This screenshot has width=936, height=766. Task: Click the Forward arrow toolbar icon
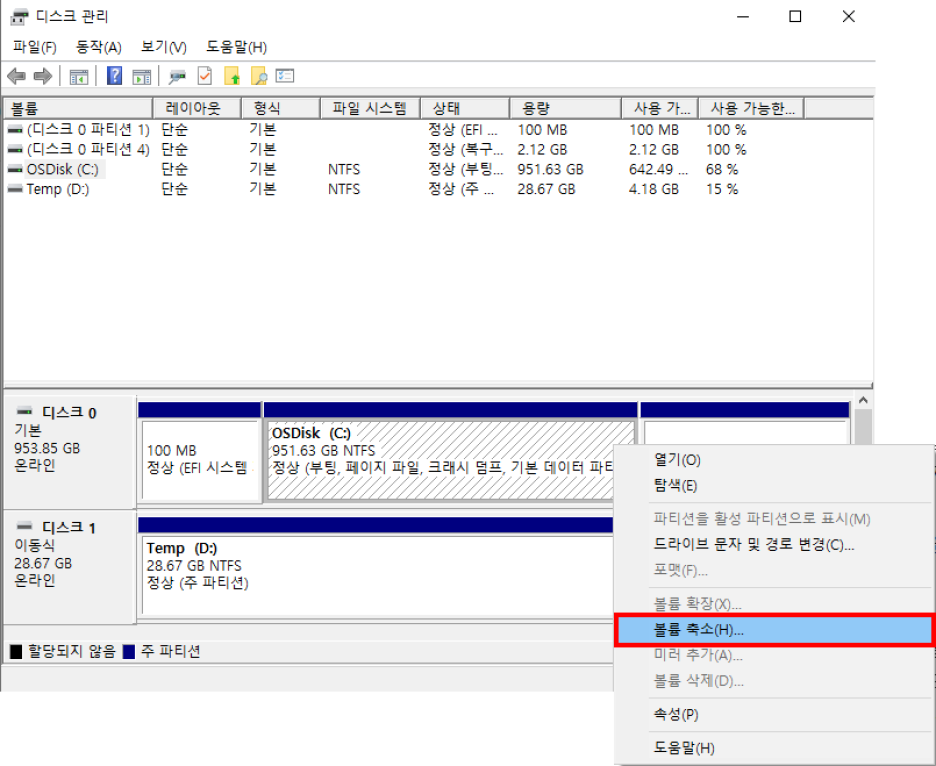coord(42,76)
